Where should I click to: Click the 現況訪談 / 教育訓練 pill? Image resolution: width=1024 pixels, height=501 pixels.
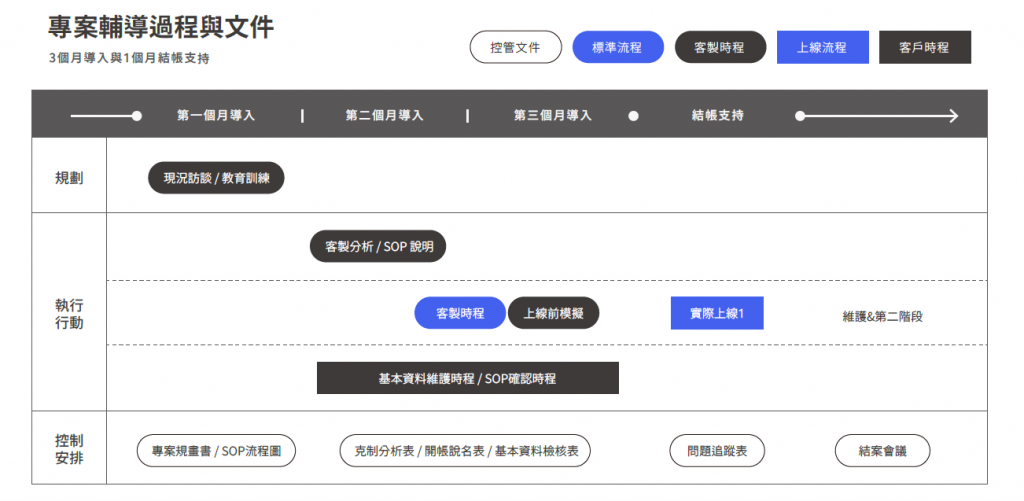[216, 178]
